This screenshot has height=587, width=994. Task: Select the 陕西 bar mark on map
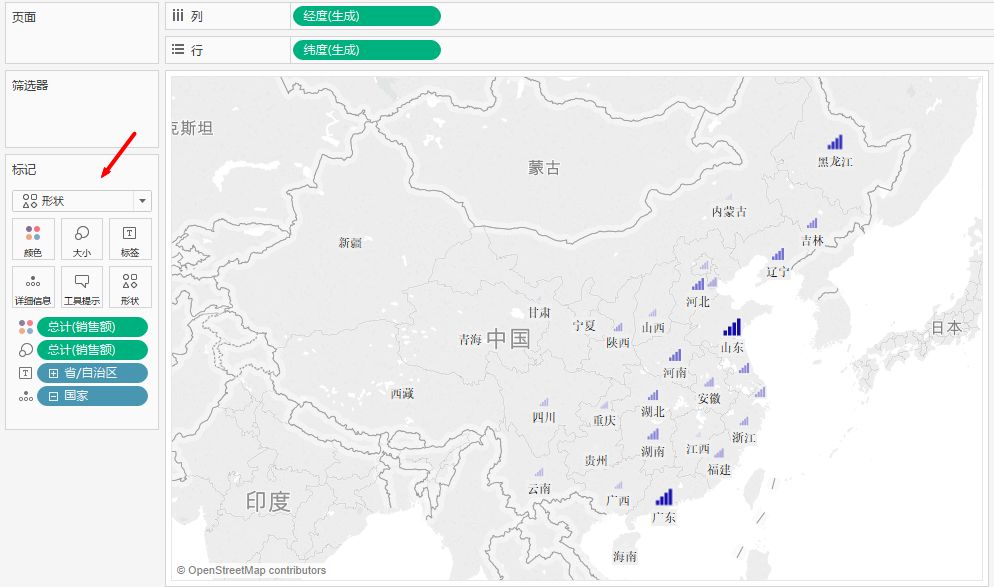tap(618, 327)
